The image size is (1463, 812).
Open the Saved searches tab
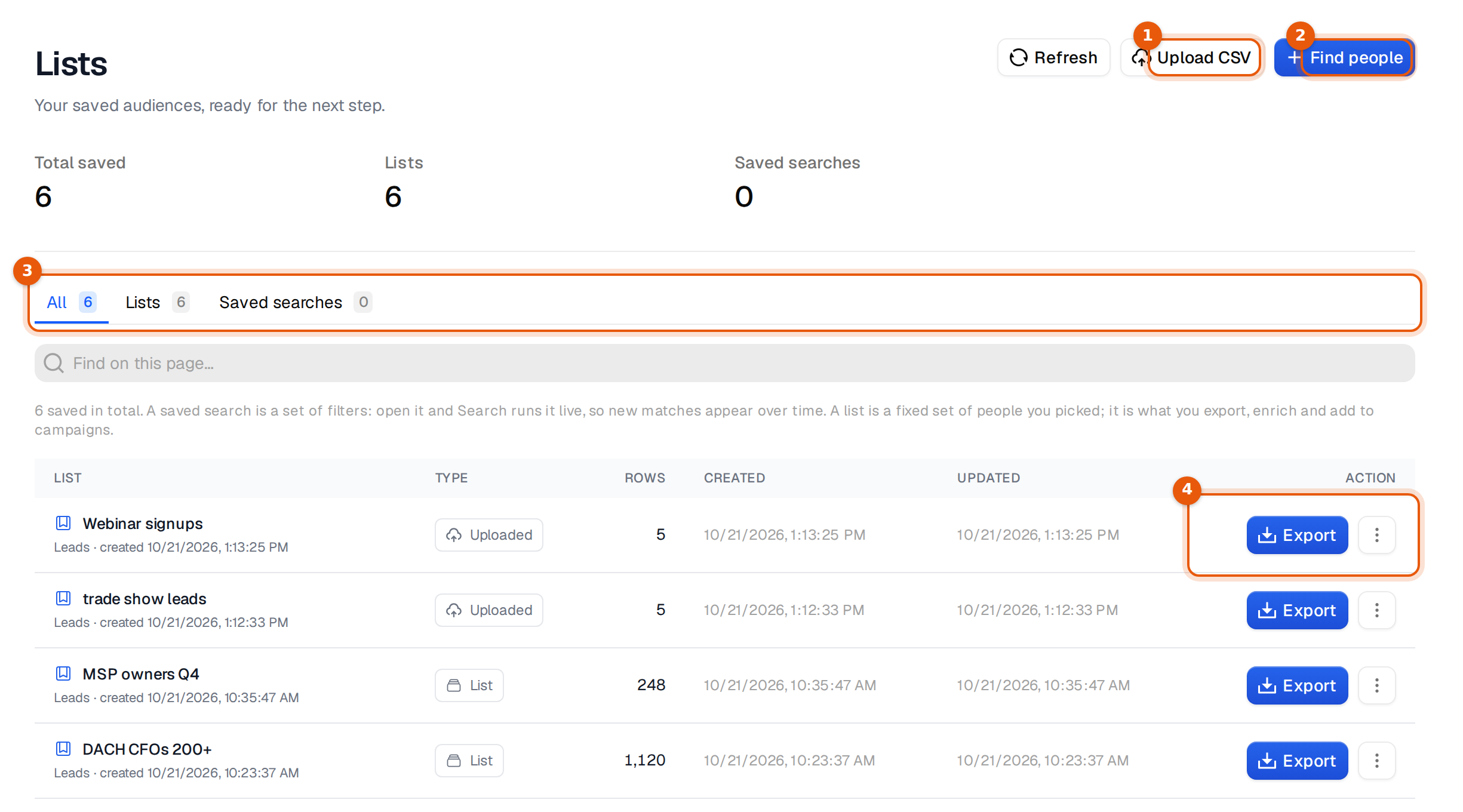click(296, 302)
